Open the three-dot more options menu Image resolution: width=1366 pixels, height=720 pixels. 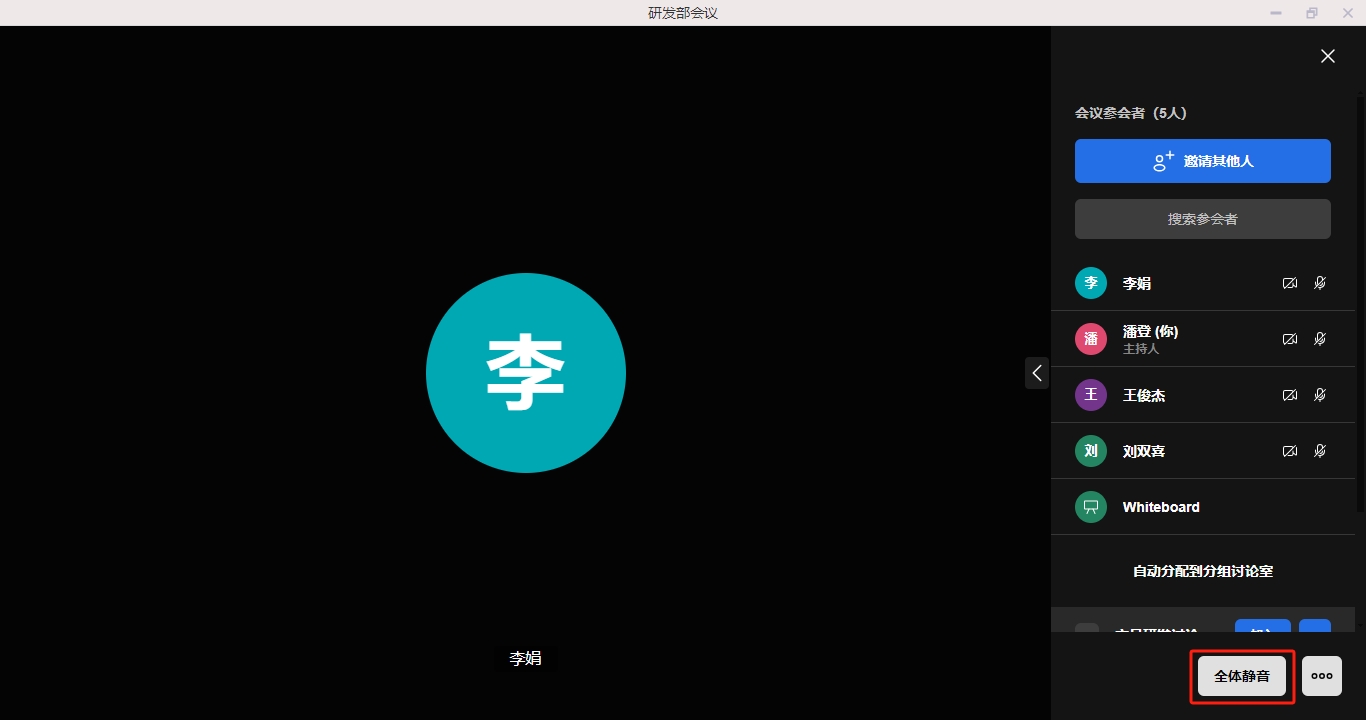(1322, 676)
